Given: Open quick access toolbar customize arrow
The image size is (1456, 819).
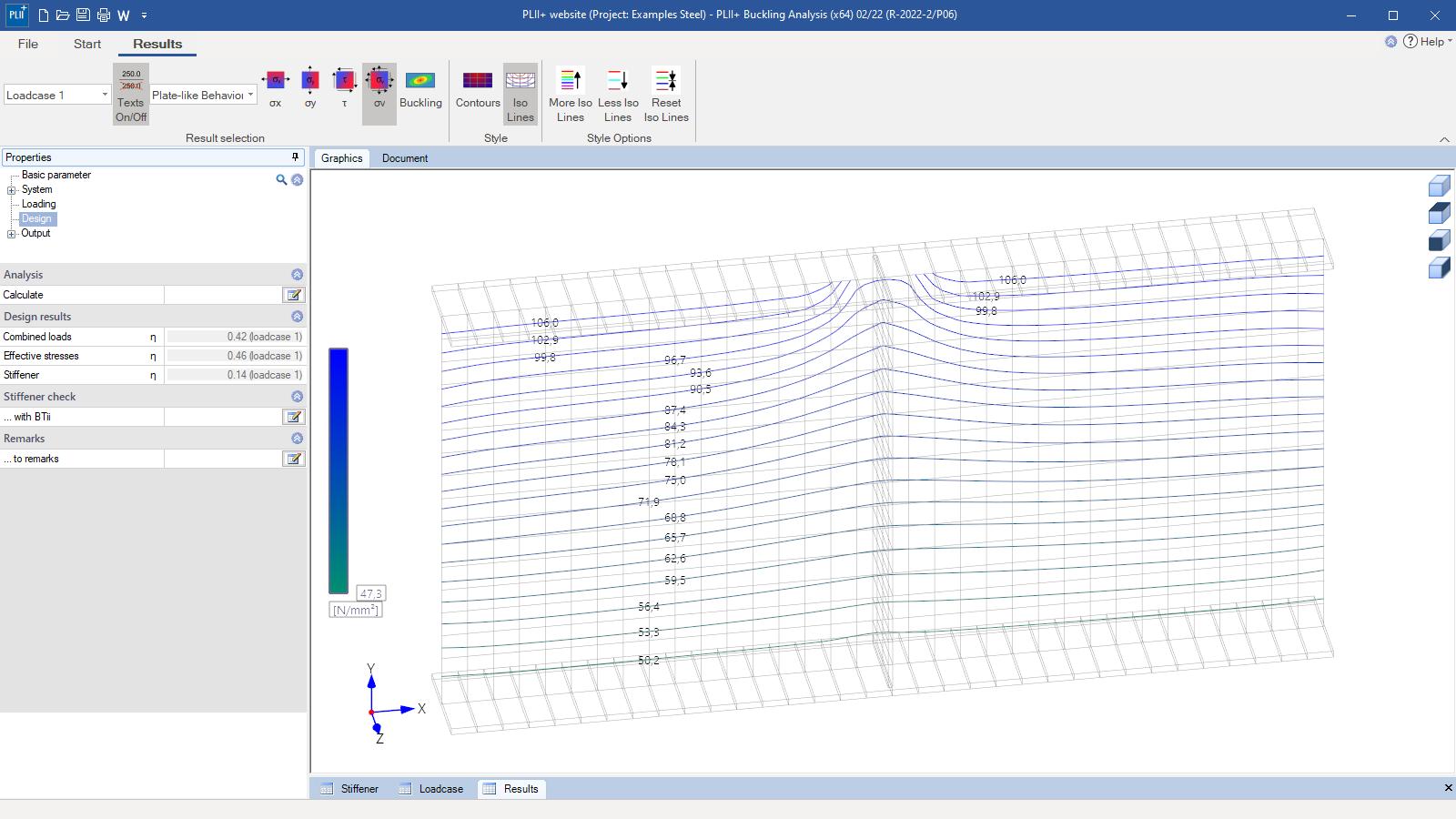Looking at the screenshot, I should coord(144,15).
